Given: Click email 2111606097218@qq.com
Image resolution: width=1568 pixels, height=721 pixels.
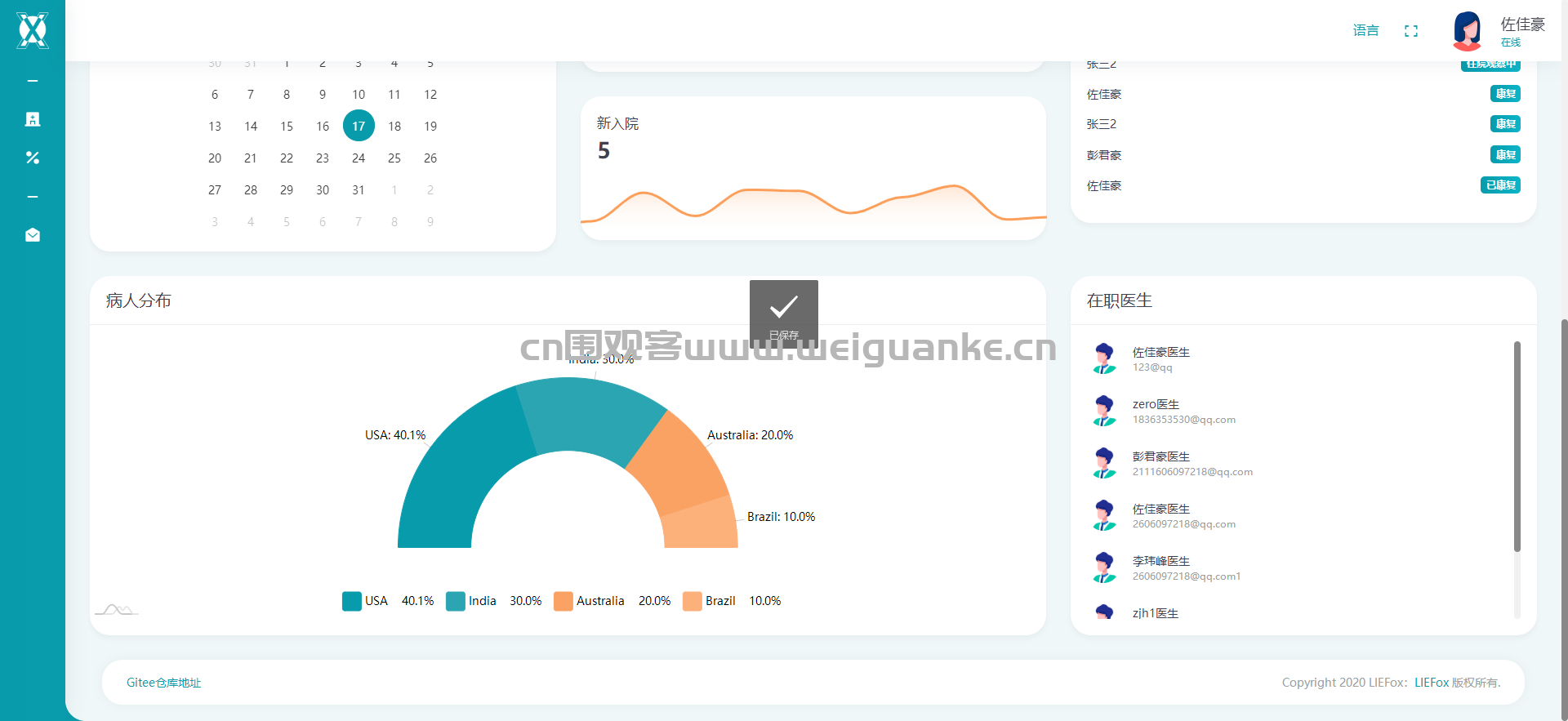Looking at the screenshot, I should 1192,472.
